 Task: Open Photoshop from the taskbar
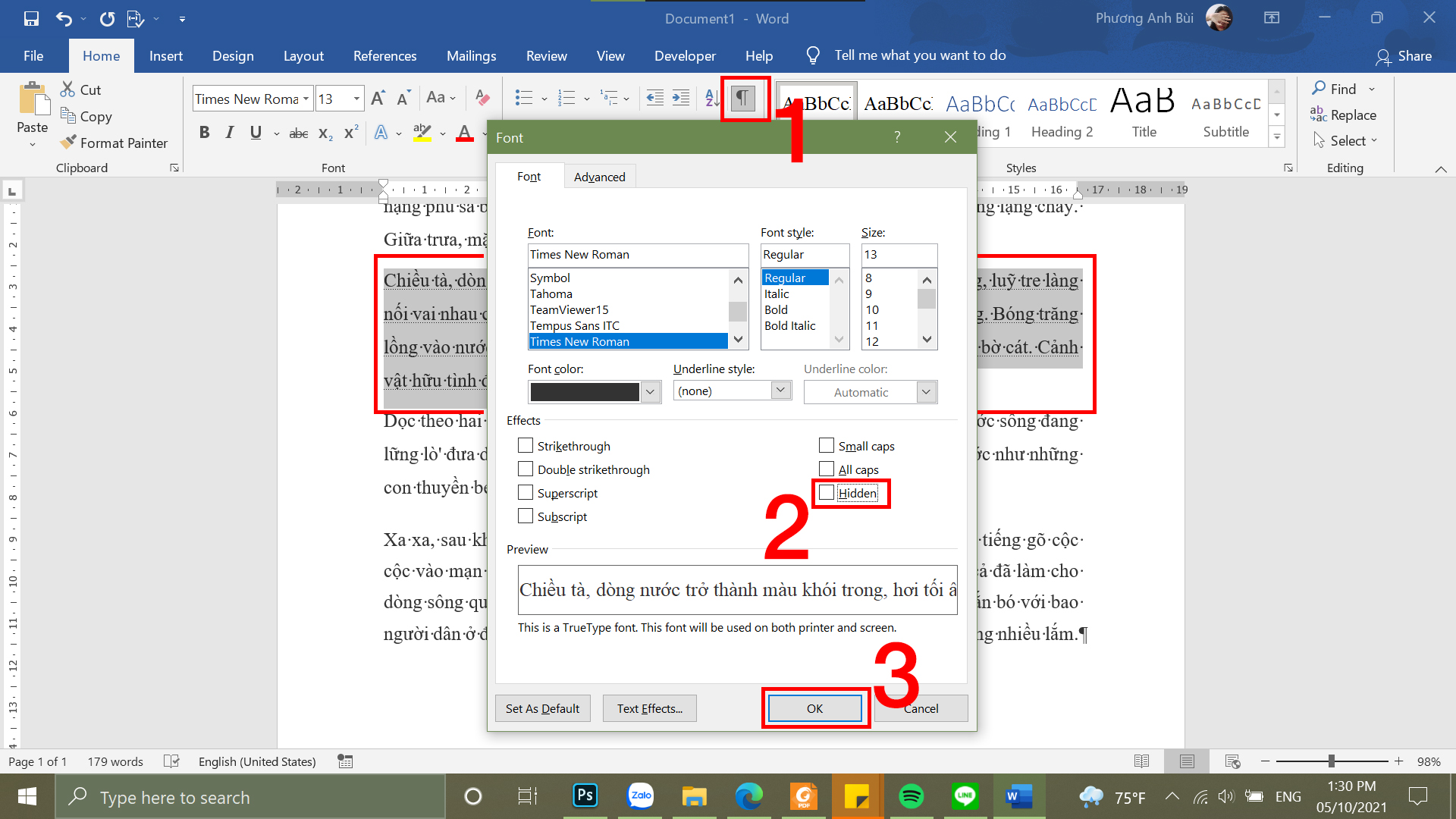[x=585, y=796]
